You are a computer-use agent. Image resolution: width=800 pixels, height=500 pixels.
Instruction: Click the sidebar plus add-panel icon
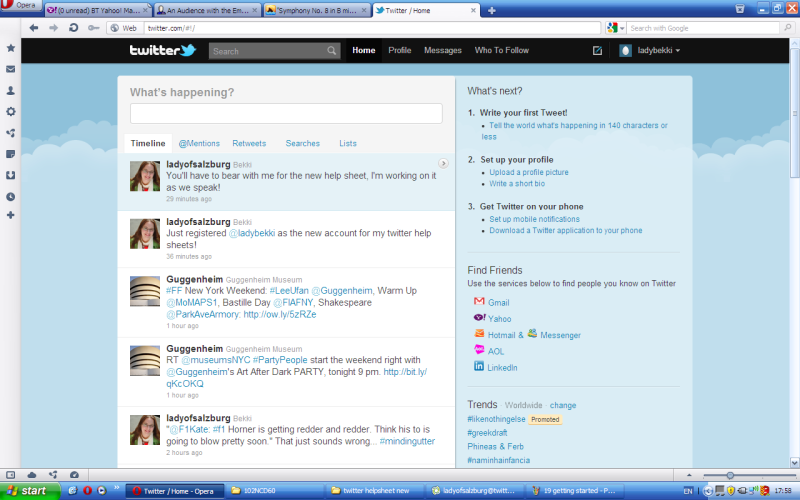point(10,215)
